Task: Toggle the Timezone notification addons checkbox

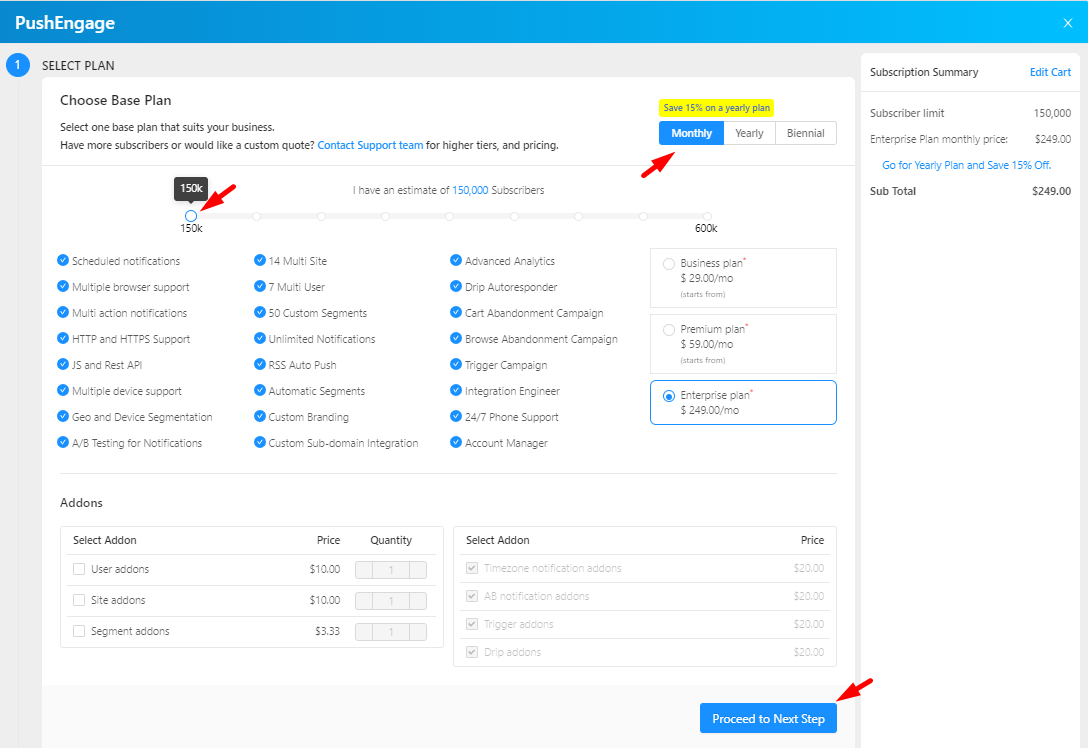Action: pyautogui.click(x=472, y=568)
